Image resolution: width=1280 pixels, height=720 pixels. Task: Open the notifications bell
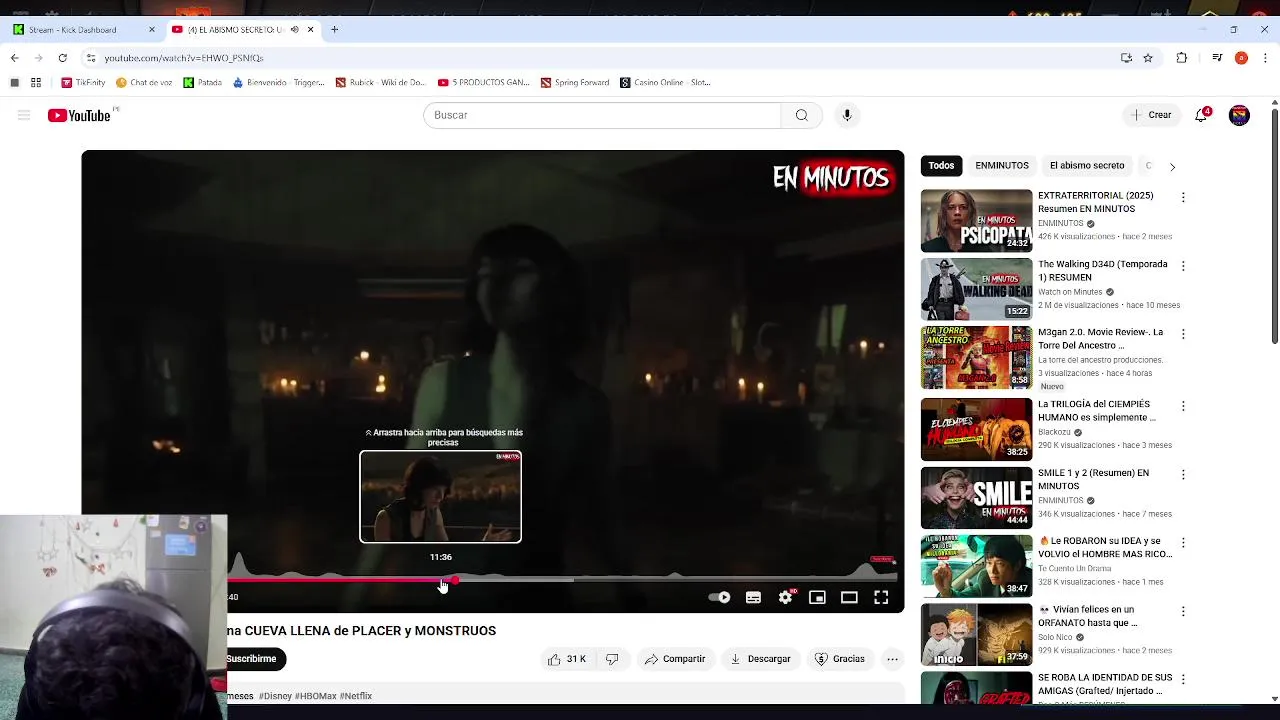tap(1201, 115)
